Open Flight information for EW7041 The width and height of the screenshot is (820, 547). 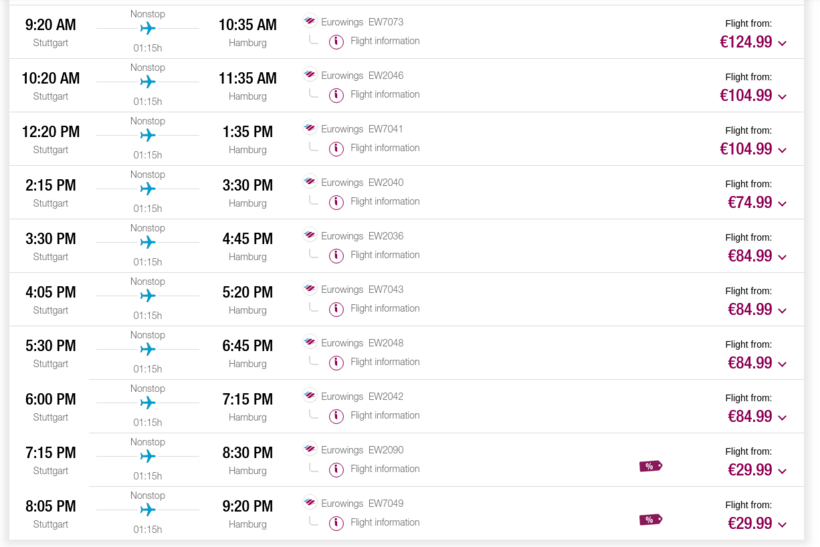click(x=384, y=148)
